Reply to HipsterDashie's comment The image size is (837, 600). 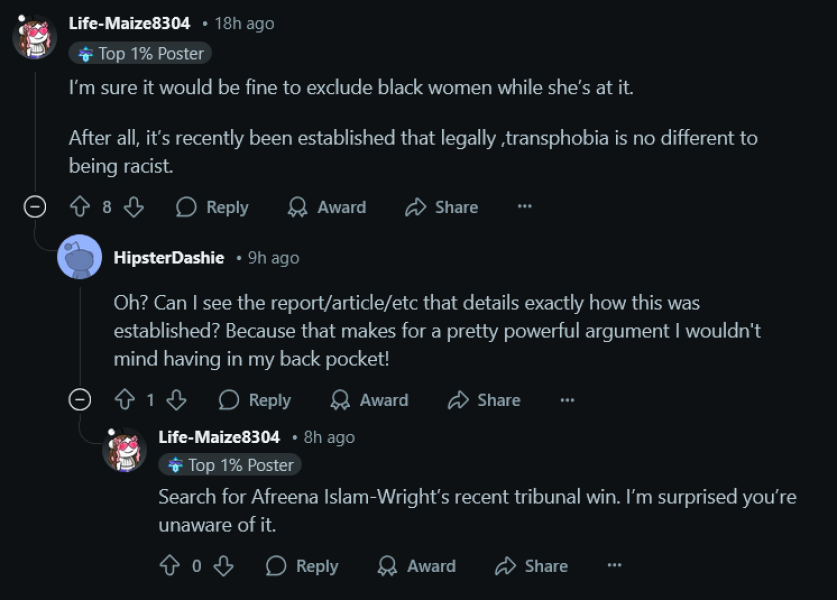tap(255, 400)
